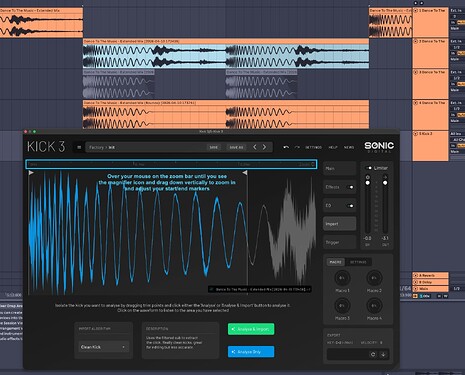
Task: Toggle track 3 In monitor button
Action: point(453,84)
